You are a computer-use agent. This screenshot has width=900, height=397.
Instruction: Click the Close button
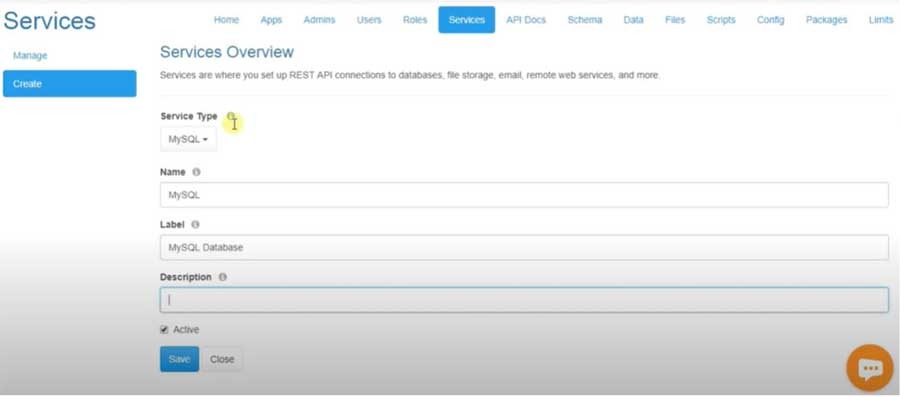tap(222, 359)
